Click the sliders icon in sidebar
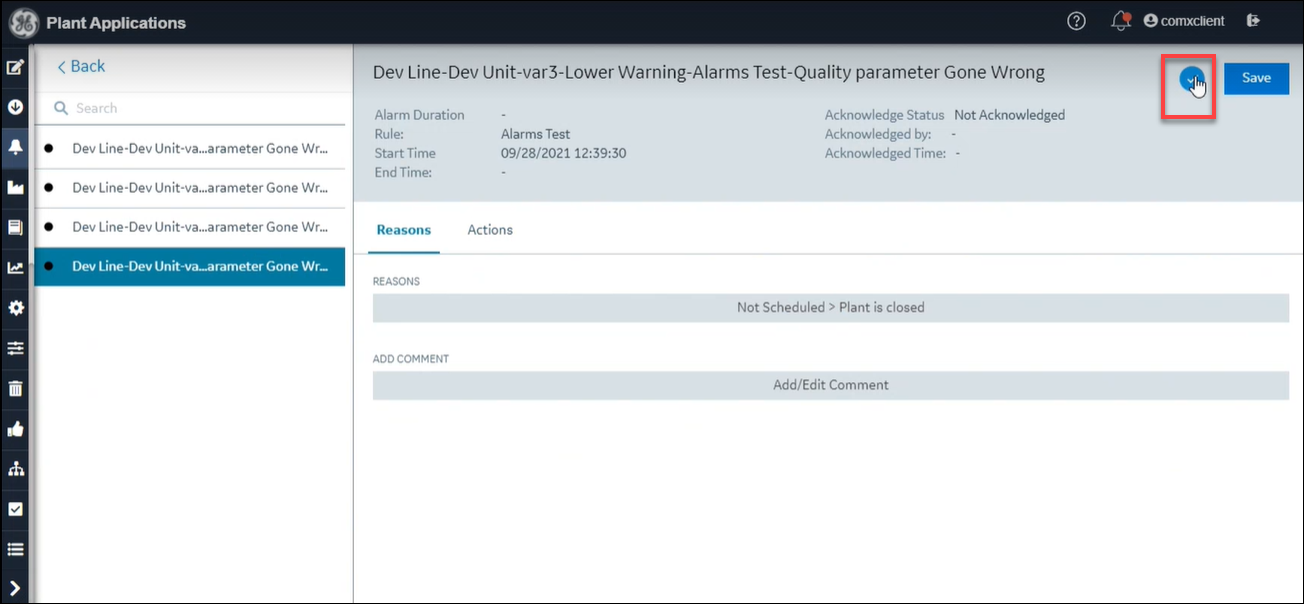This screenshot has width=1304, height=604. 15,348
